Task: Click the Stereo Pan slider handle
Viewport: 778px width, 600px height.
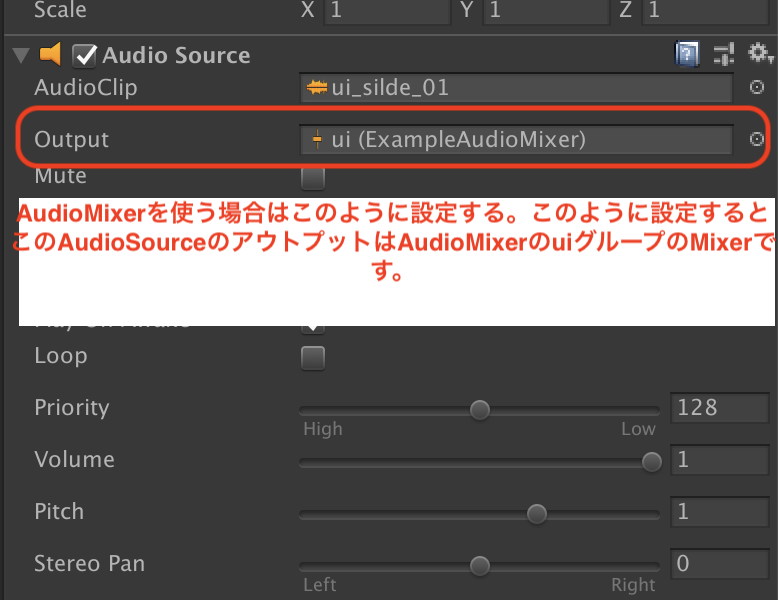Action: [479, 566]
